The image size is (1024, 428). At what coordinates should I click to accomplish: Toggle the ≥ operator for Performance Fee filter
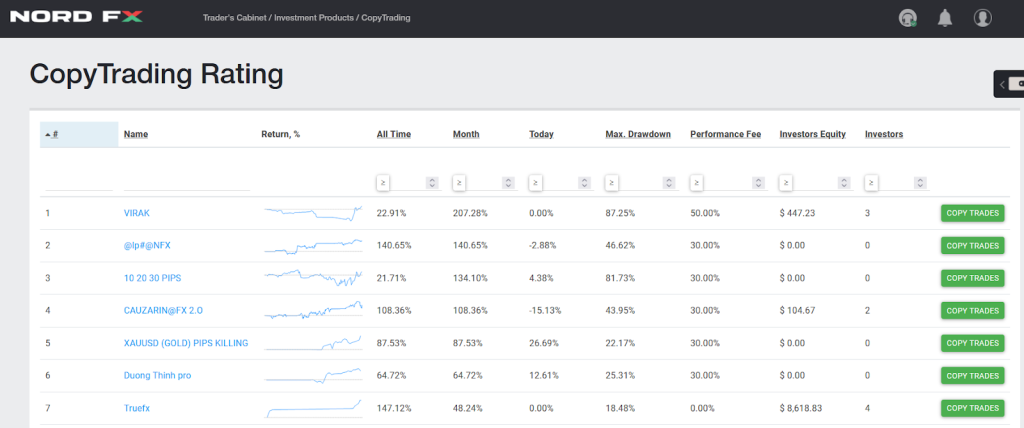(x=697, y=183)
